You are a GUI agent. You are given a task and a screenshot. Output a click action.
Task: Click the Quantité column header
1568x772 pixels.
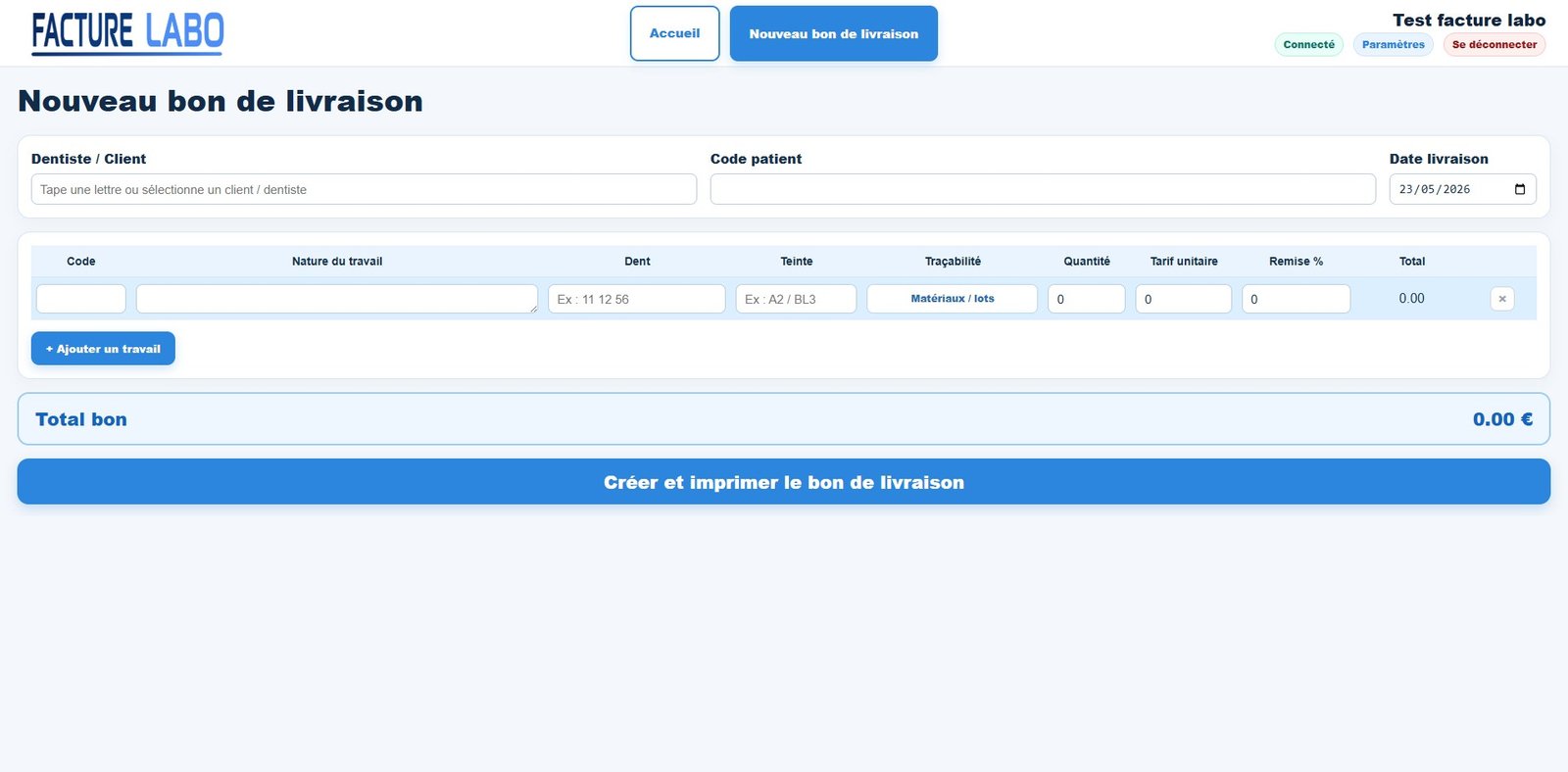[x=1087, y=262]
